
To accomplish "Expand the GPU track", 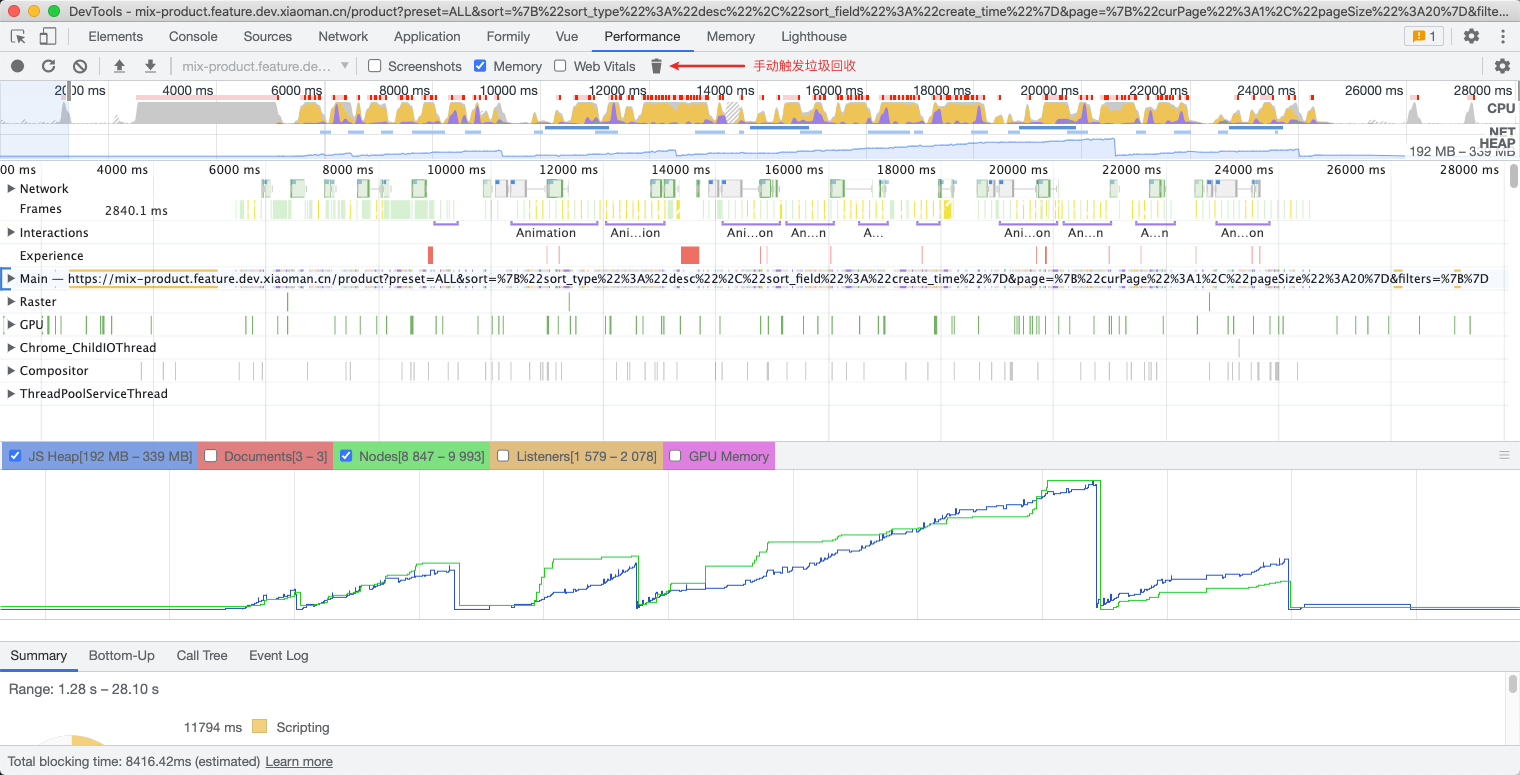I will (x=11, y=324).
